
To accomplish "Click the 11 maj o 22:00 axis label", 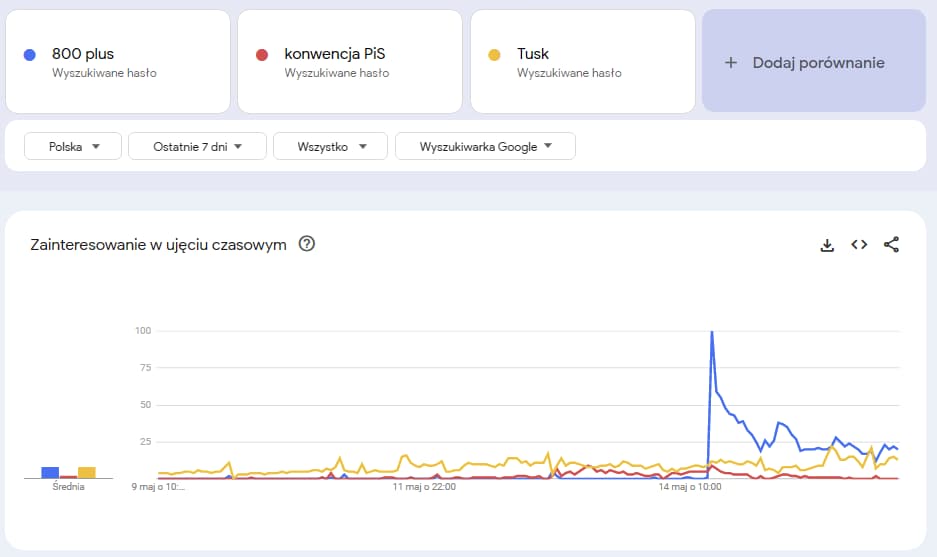I will click(x=424, y=487).
